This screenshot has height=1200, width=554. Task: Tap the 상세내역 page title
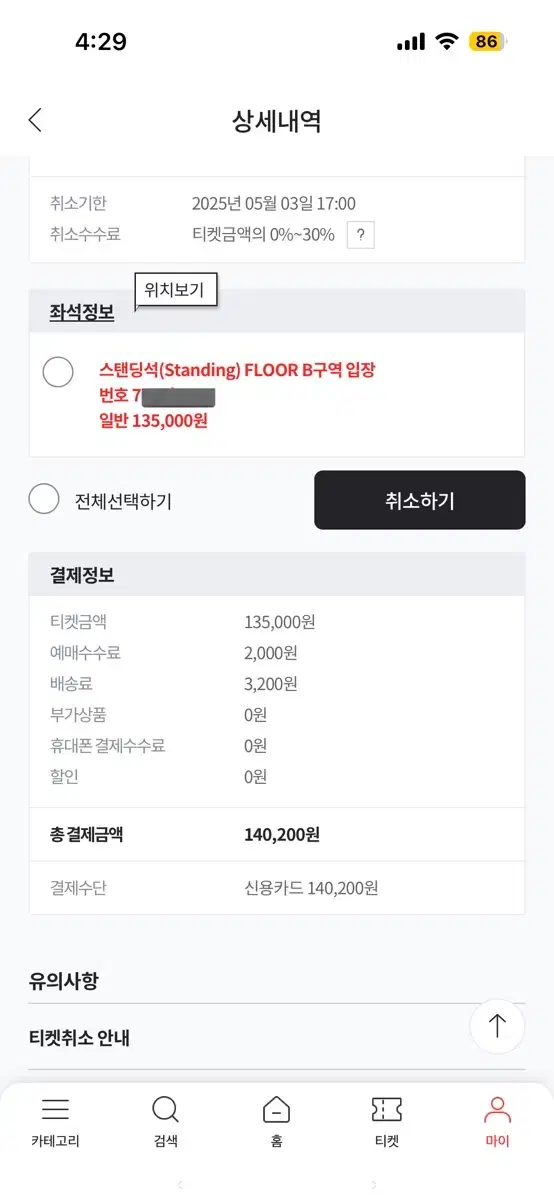coord(276,121)
